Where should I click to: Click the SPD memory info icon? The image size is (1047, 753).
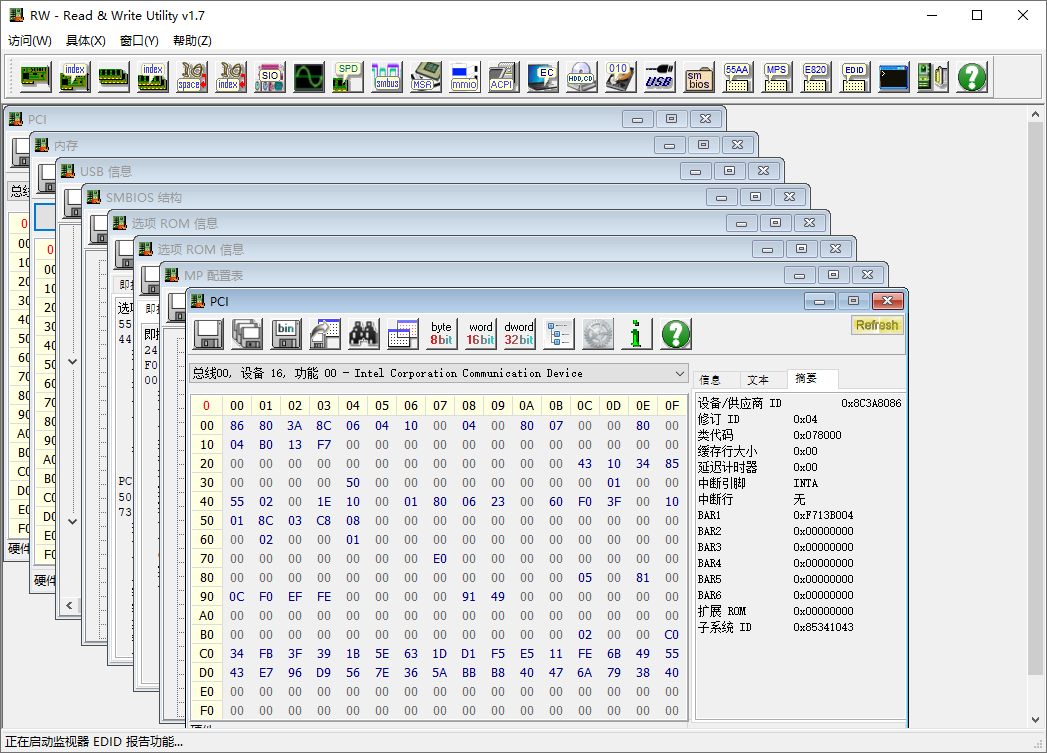point(347,77)
